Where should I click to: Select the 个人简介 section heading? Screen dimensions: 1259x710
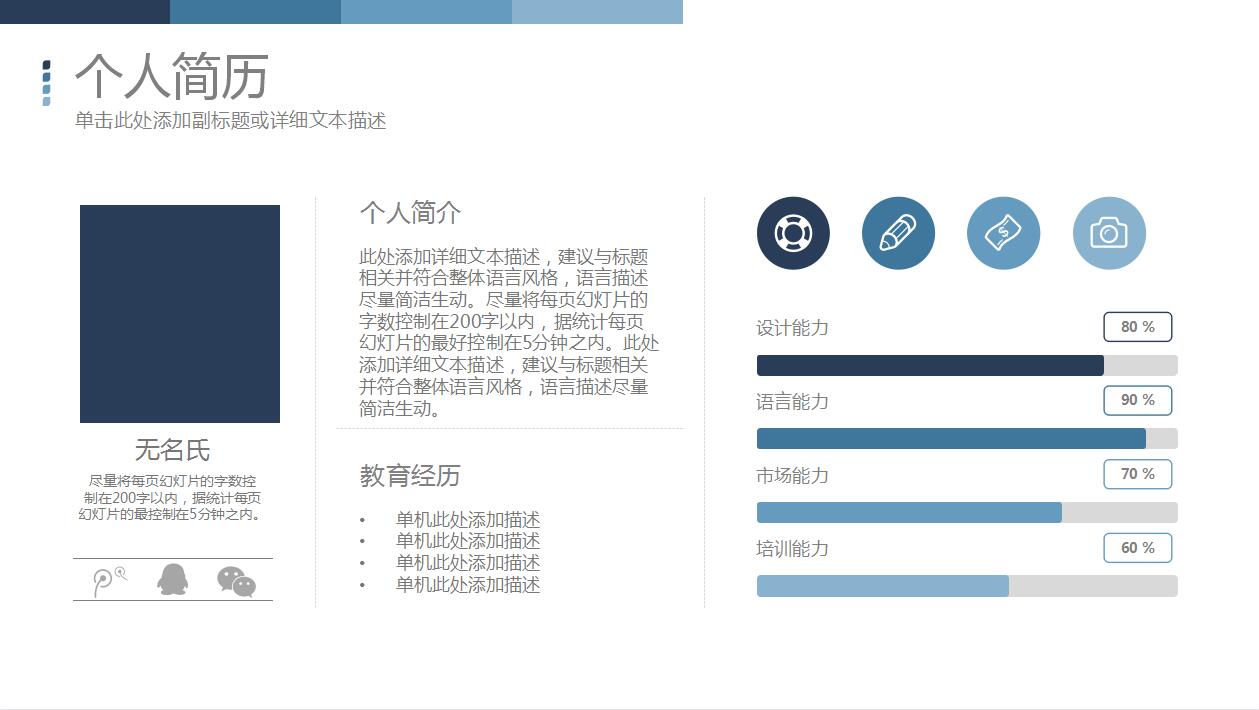410,213
